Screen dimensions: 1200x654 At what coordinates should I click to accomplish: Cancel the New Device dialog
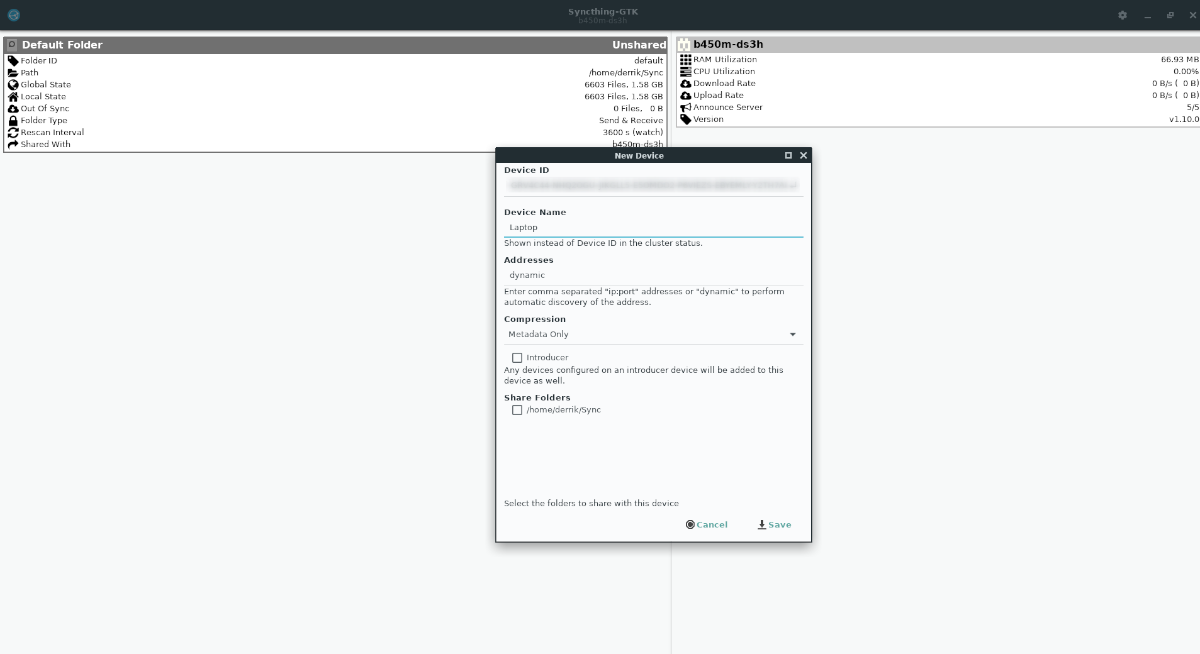click(707, 525)
